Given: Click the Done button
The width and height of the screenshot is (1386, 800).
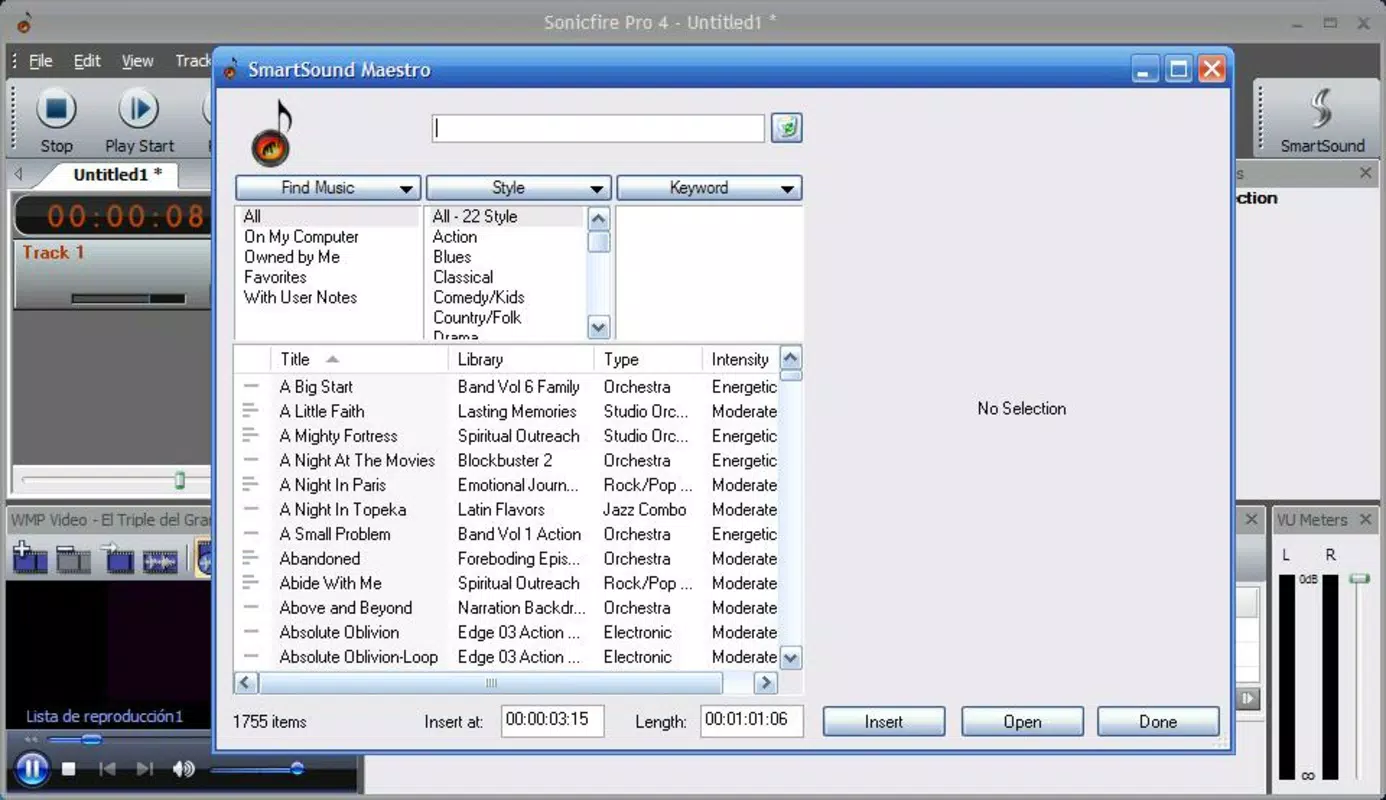Looking at the screenshot, I should (x=1158, y=722).
